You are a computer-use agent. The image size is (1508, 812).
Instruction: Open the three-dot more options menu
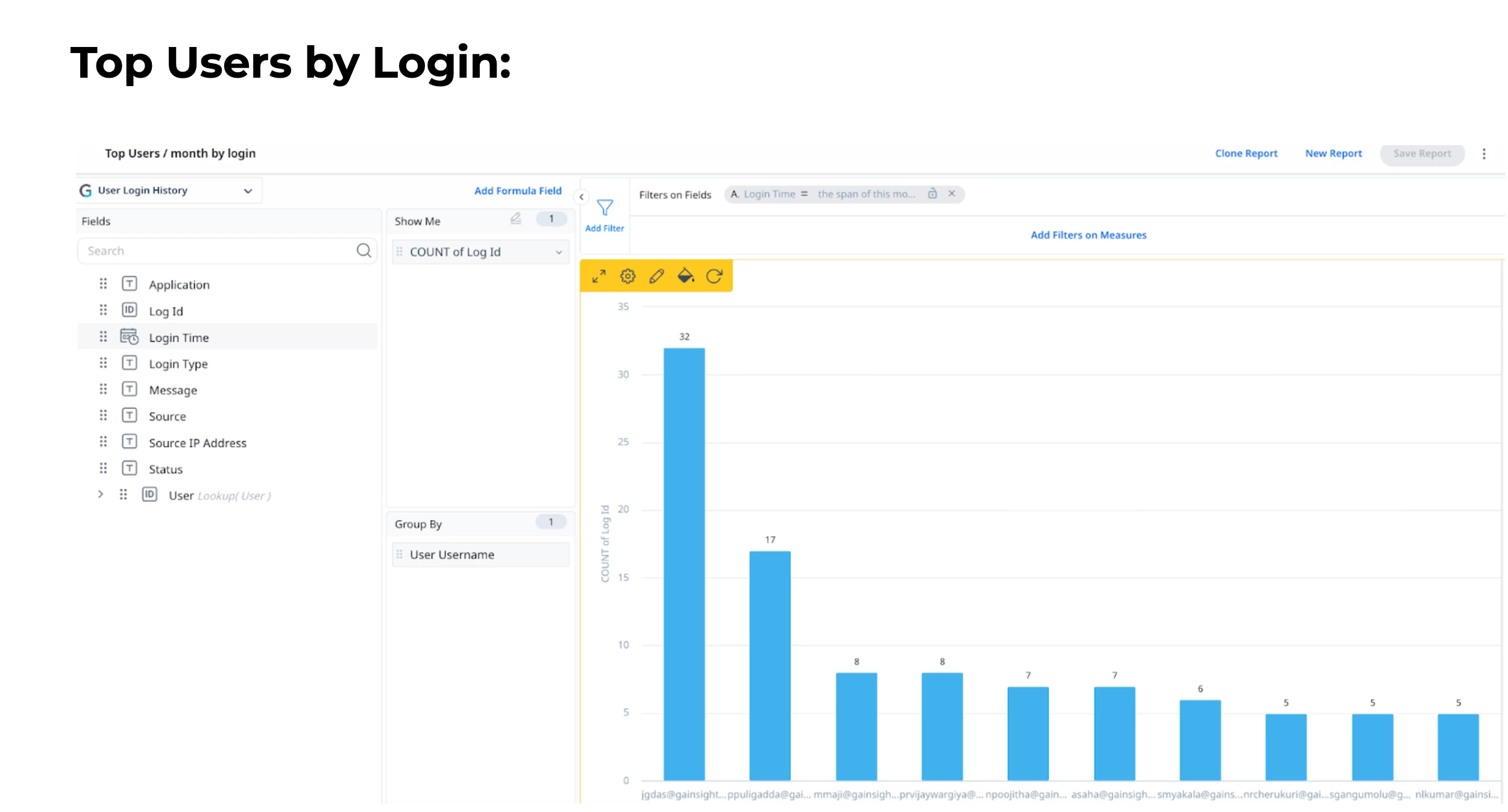(x=1484, y=154)
